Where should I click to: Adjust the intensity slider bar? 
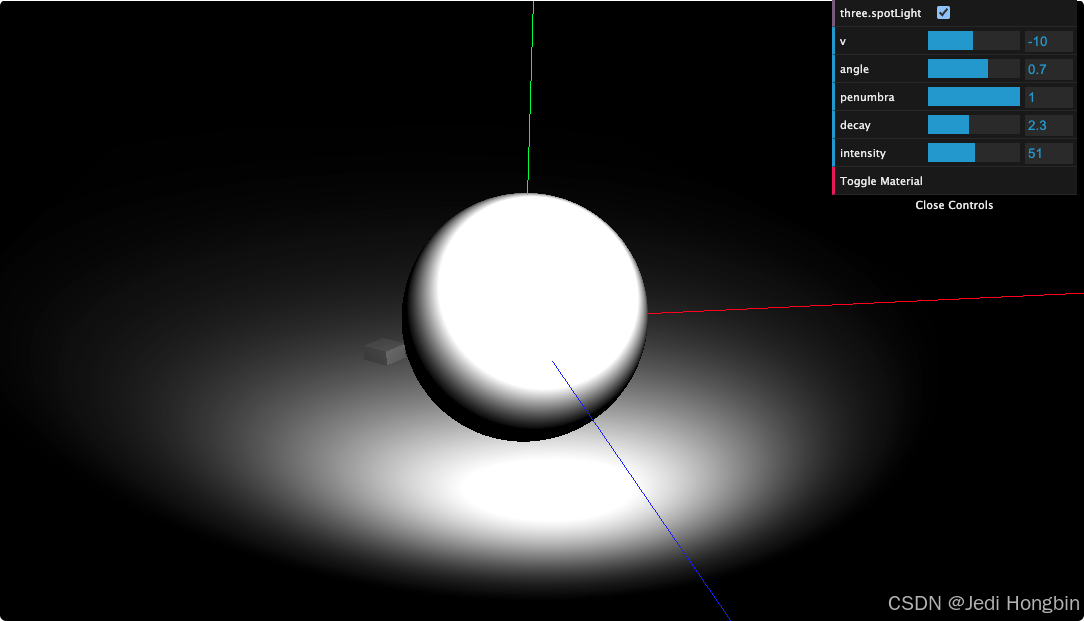(x=973, y=153)
